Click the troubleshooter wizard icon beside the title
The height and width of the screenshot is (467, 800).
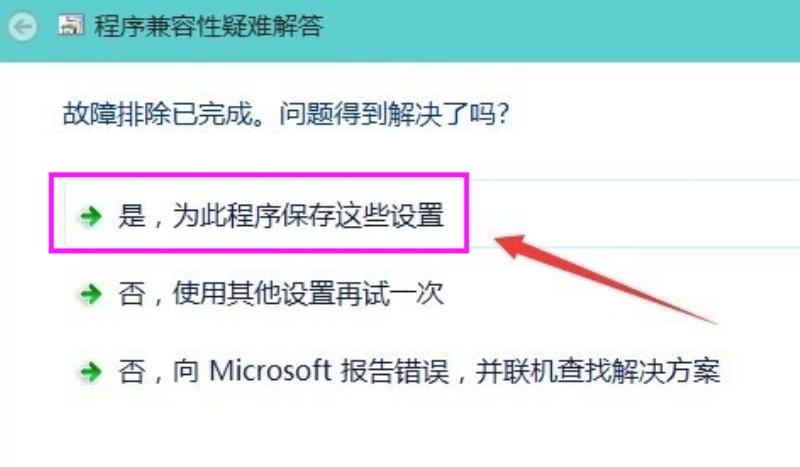pos(71,25)
